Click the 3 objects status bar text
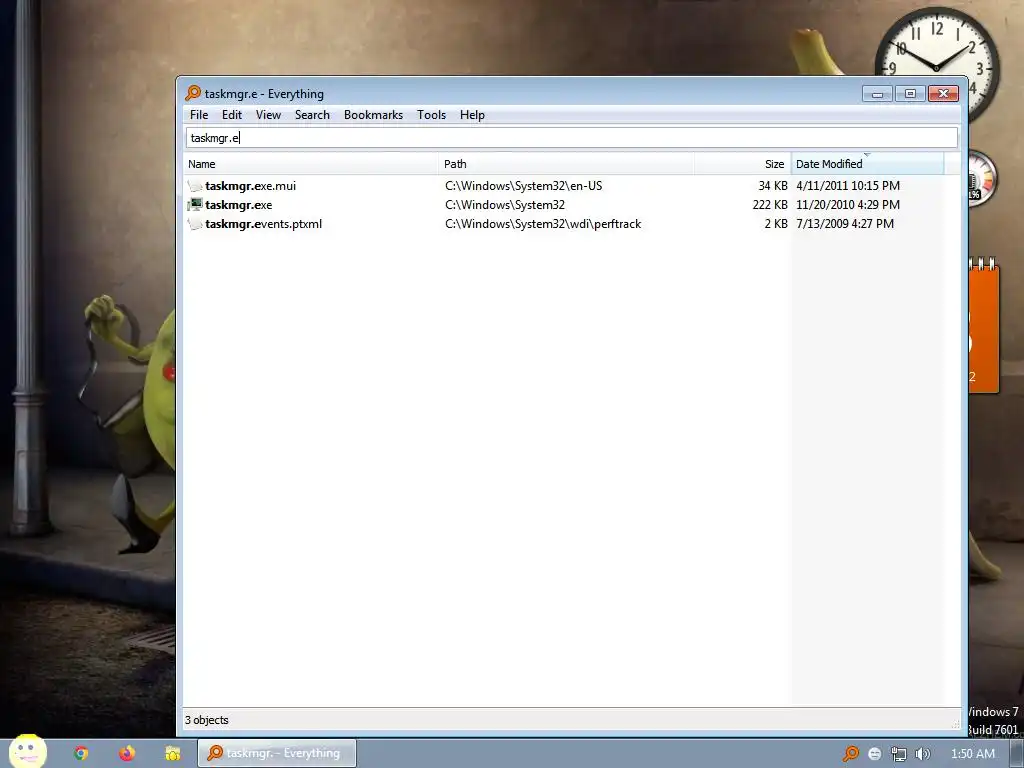1024x768 pixels. coord(206,720)
